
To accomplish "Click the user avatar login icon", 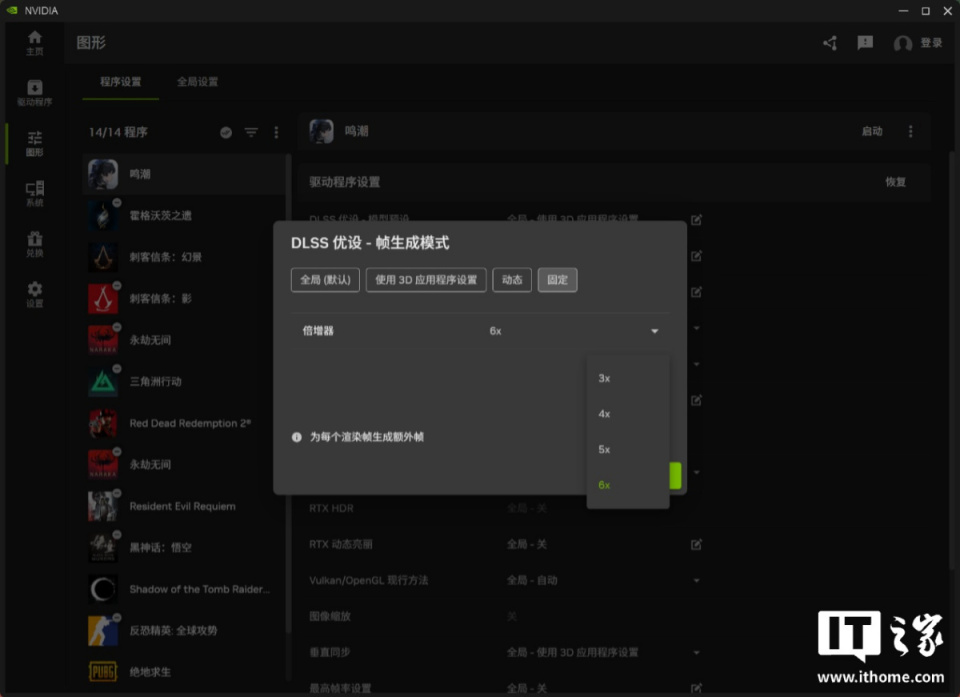I will point(902,43).
